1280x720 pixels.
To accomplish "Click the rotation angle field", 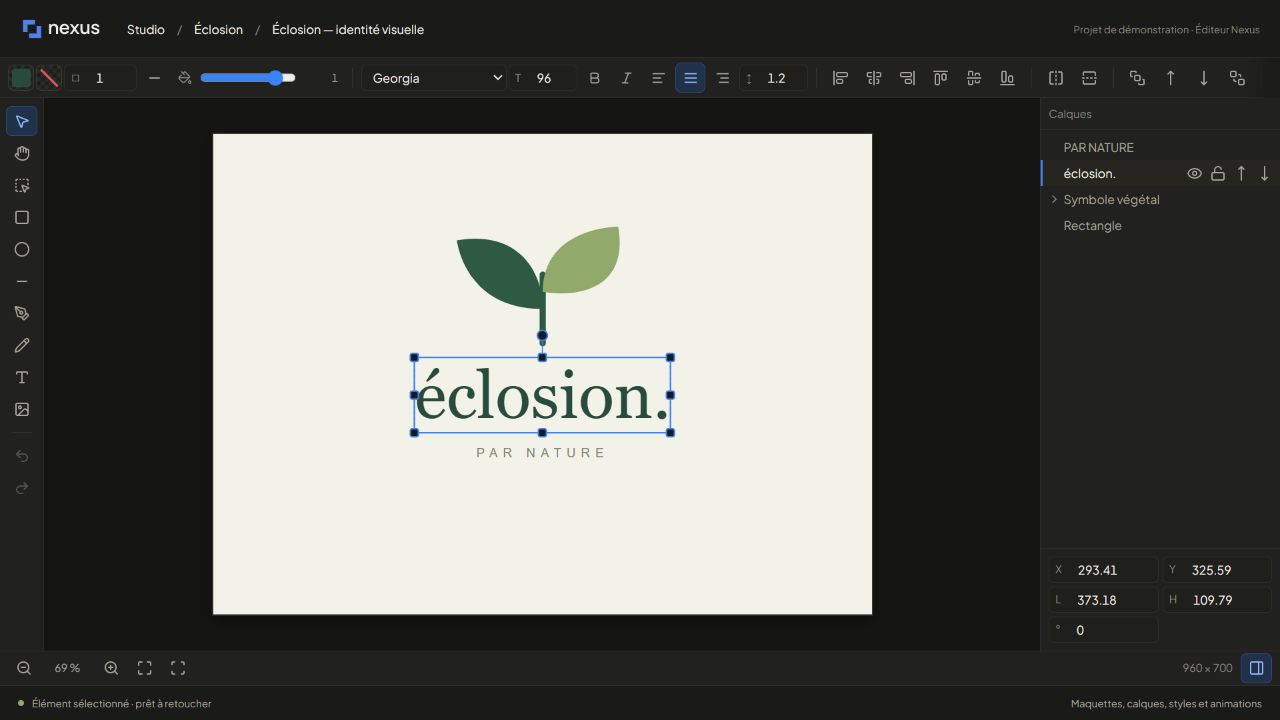I will tap(1103, 630).
